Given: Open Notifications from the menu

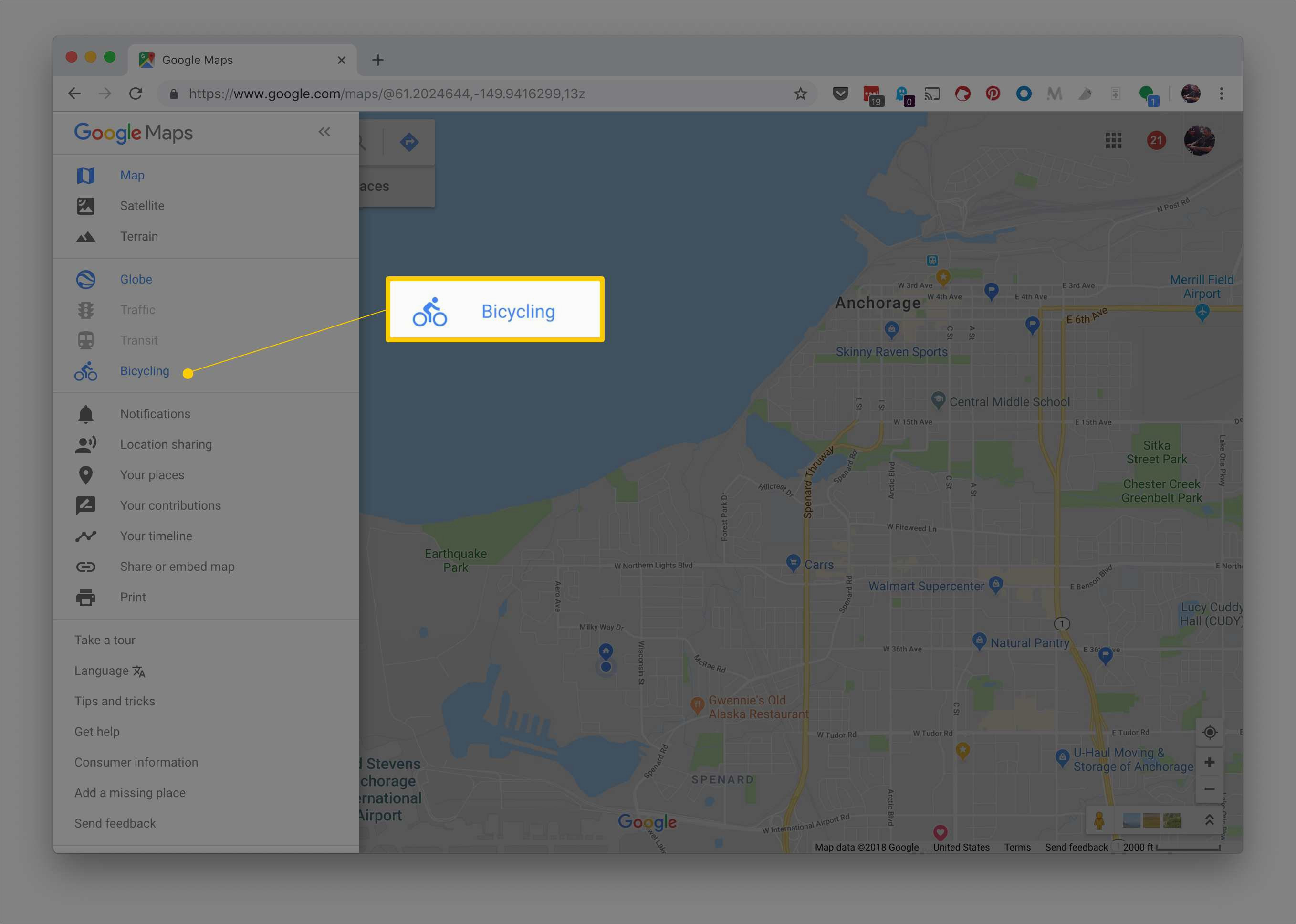Looking at the screenshot, I should (x=155, y=414).
